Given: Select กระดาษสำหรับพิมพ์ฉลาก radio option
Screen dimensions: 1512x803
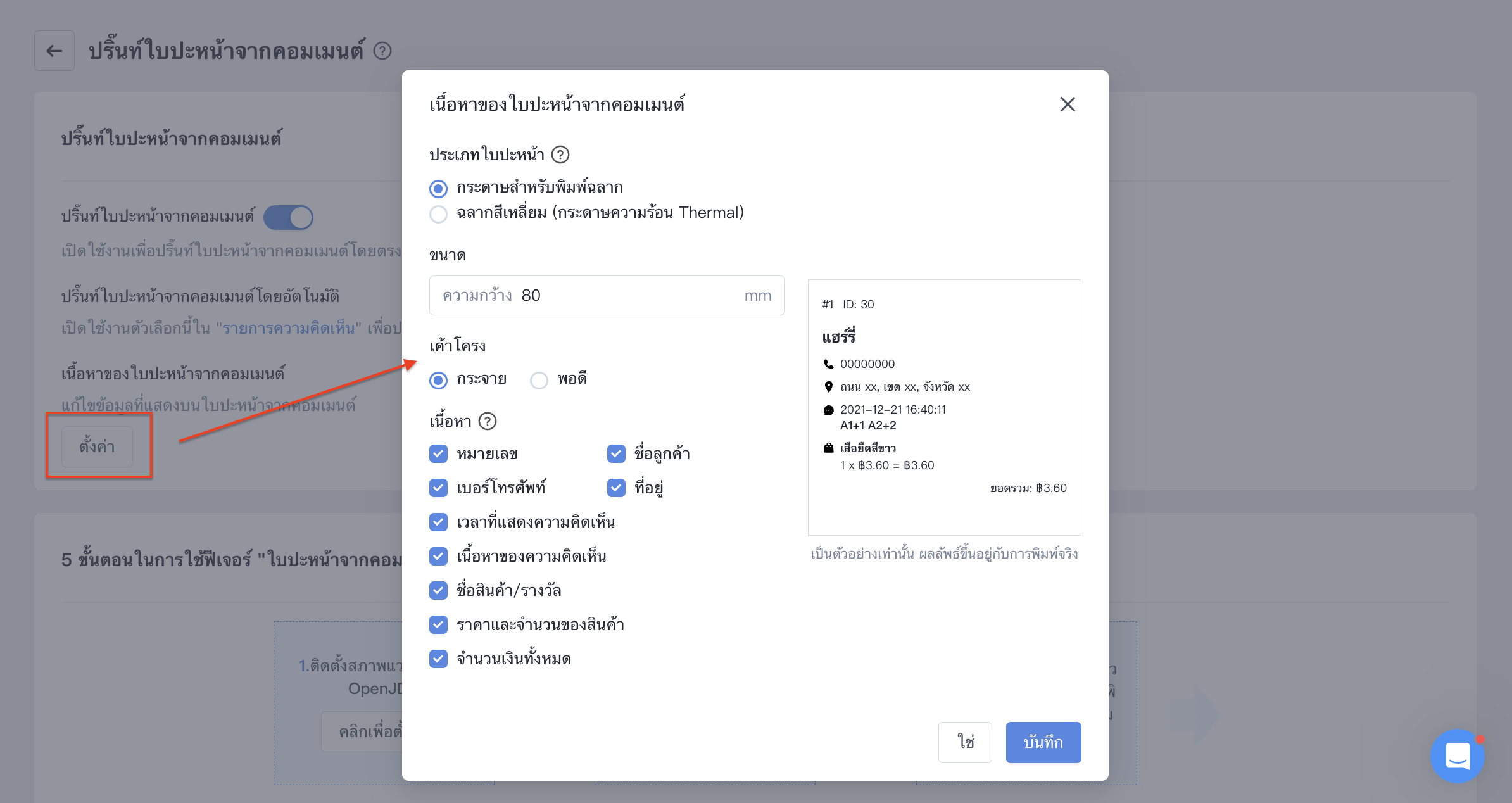Looking at the screenshot, I should point(438,188).
